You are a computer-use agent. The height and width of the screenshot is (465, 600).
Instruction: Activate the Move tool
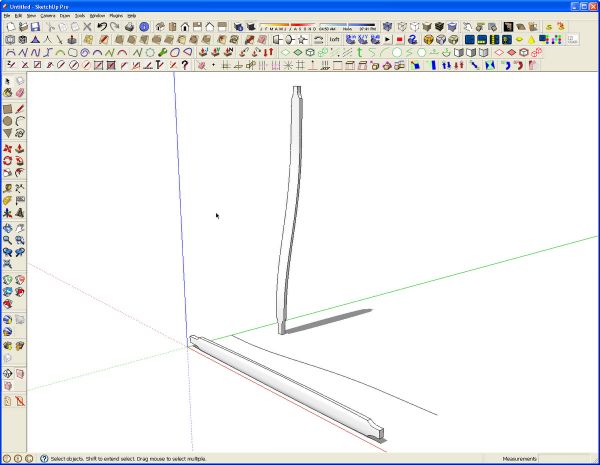pos(7,148)
